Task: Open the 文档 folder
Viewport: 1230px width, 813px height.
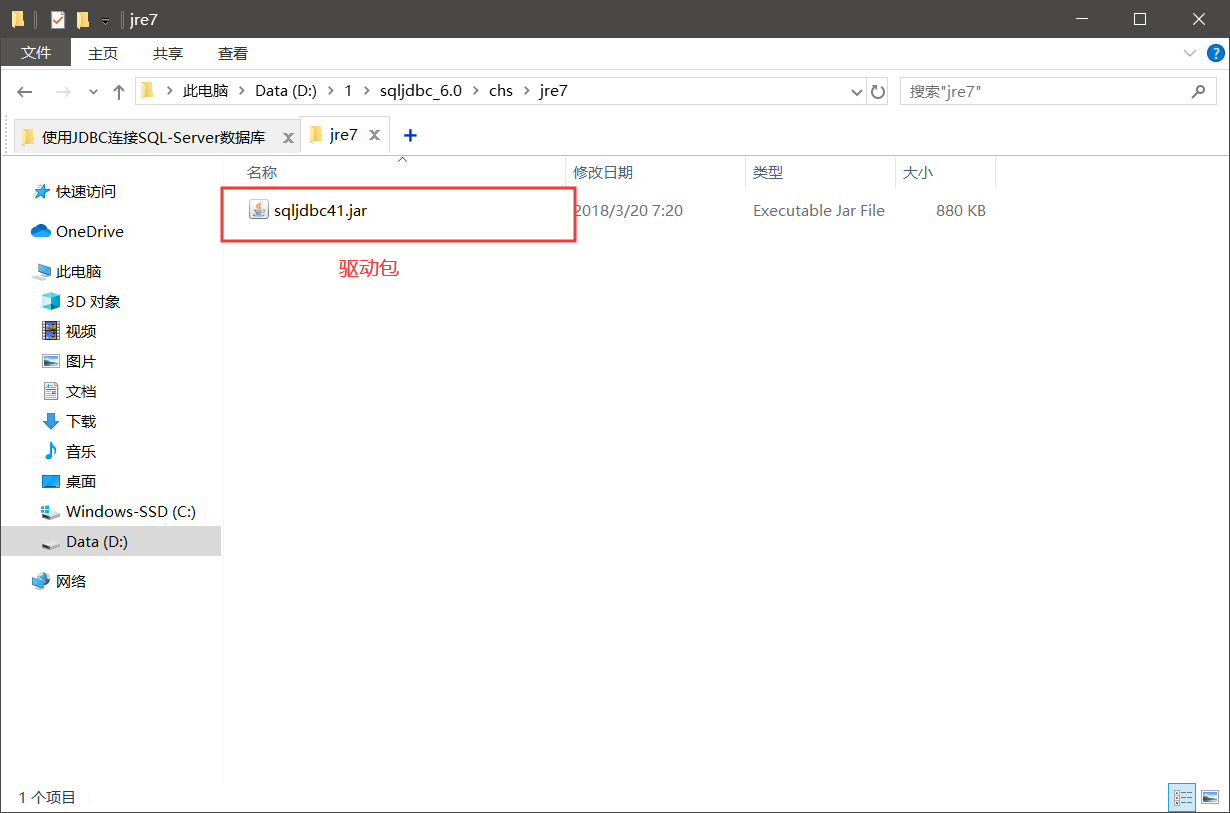Action: 81,391
